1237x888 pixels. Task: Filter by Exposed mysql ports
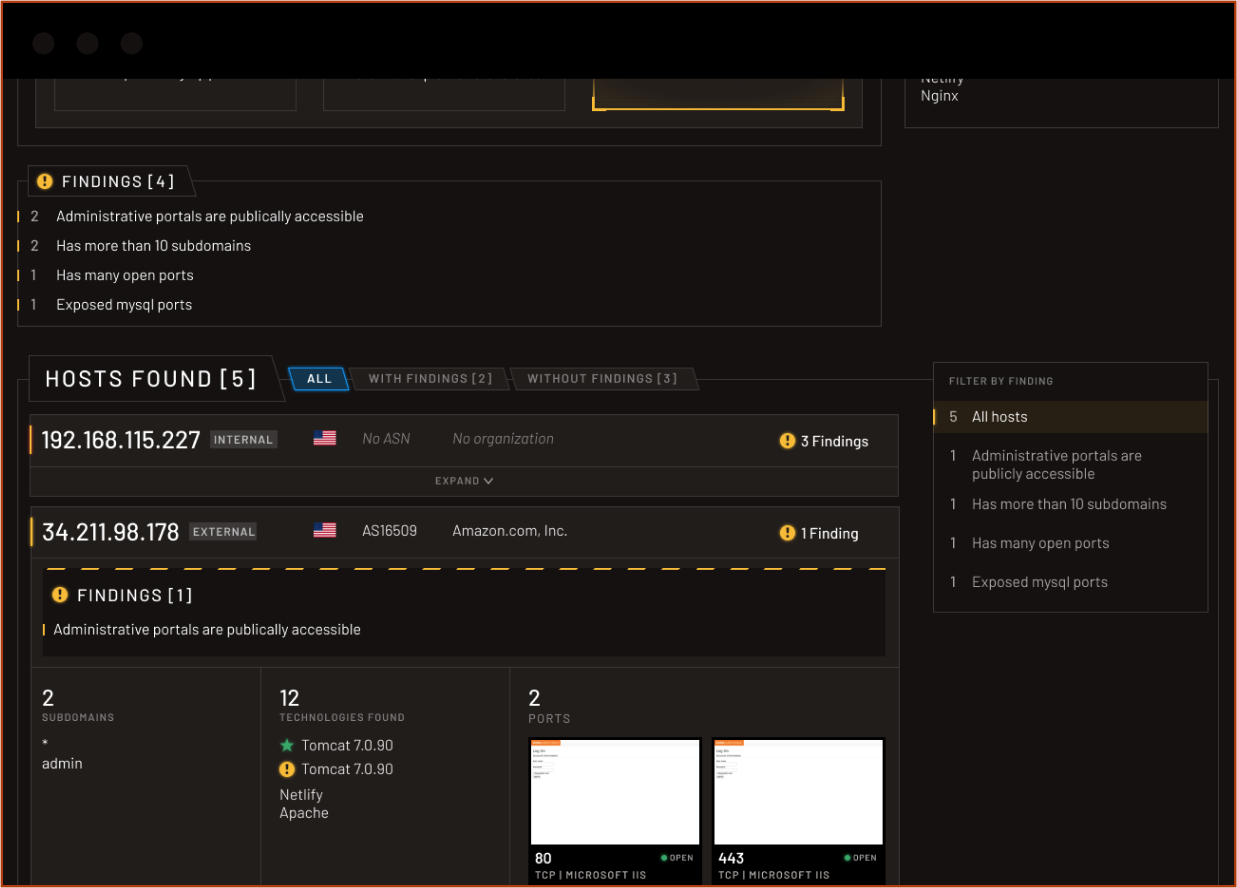pyautogui.click(x=1039, y=582)
